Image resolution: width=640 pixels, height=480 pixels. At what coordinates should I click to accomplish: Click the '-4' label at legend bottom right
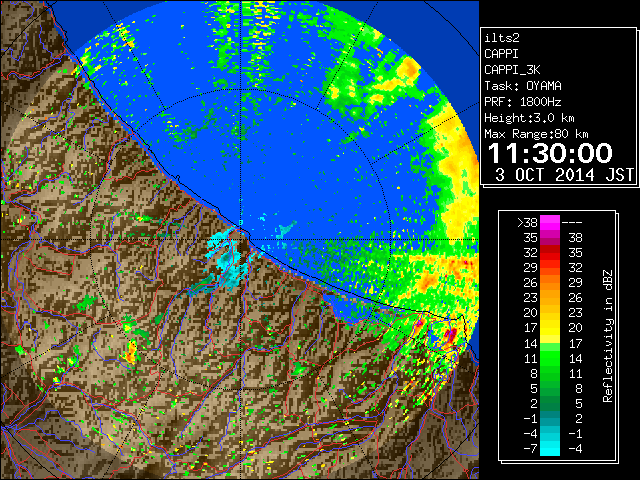pos(575,448)
